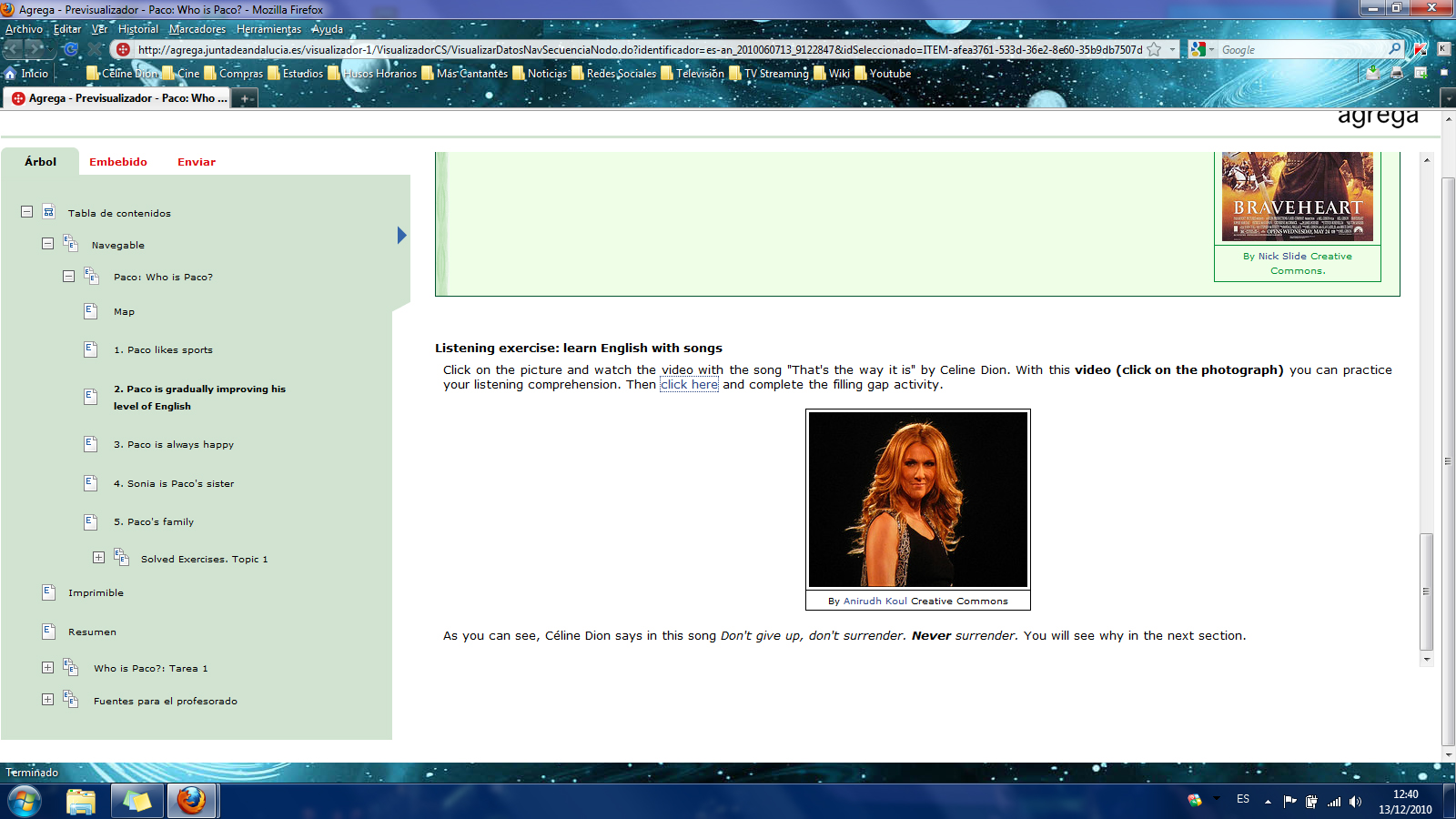1456x819 pixels.
Task: Open the Inicio home bookmark
Action: pyautogui.click(x=26, y=74)
